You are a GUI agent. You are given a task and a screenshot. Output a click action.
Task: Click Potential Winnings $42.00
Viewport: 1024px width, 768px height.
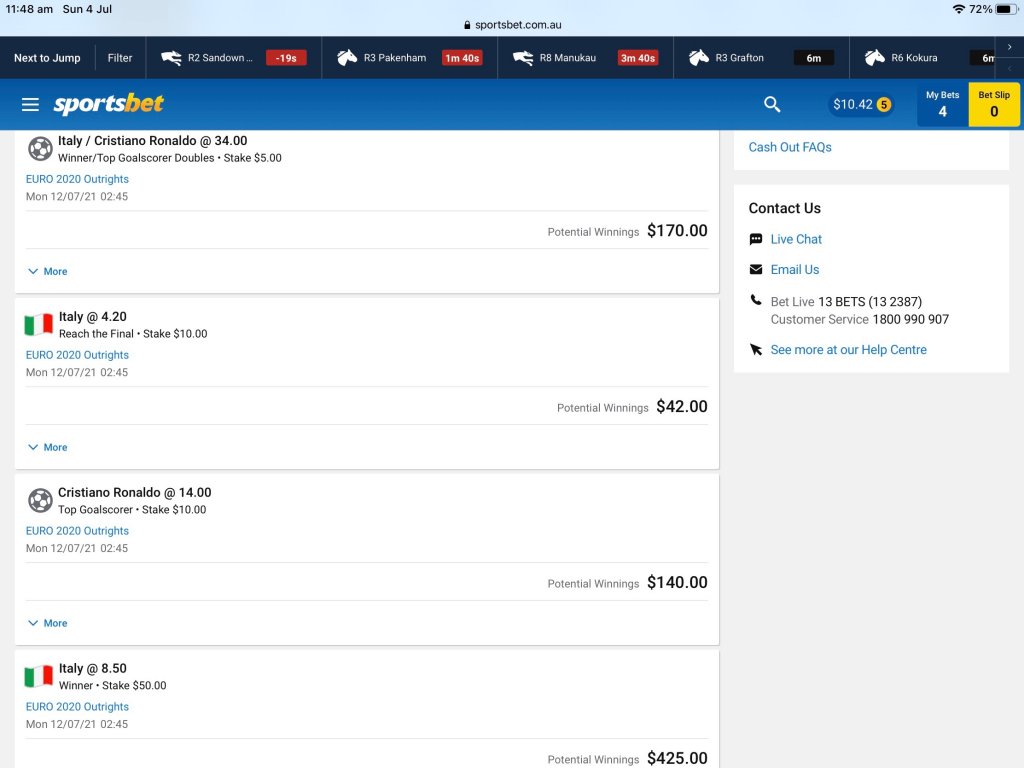tap(632, 407)
